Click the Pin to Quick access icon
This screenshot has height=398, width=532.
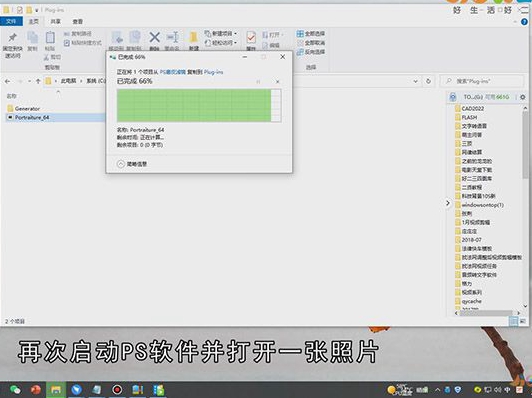(x=13, y=37)
